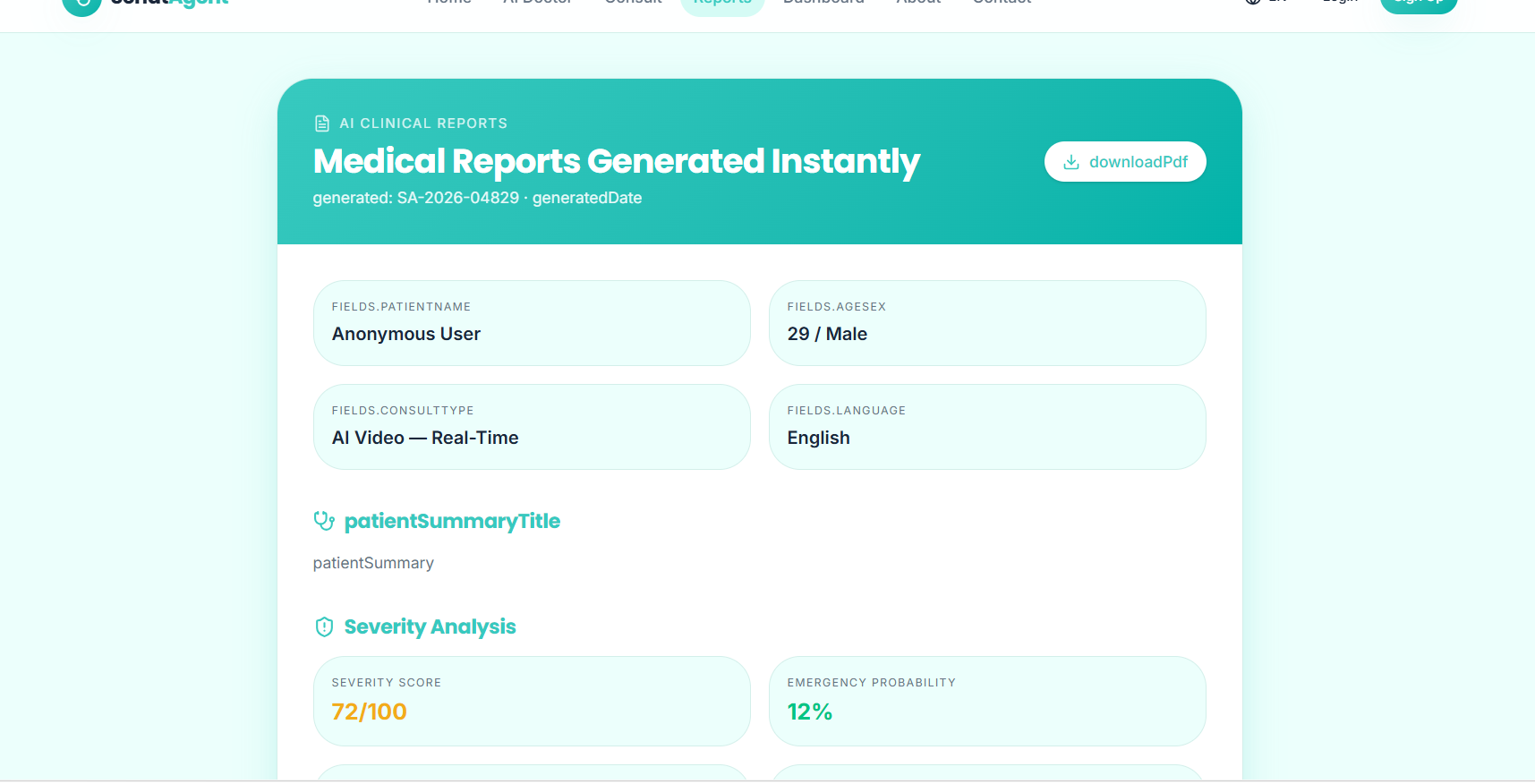Click the Severity Analysis section heading
This screenshot has height=784, width=1535.
coord(430,626)
